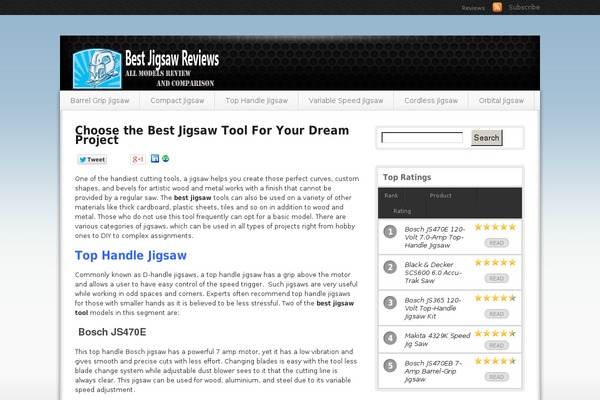Open the Barrel Grip Jigsaw menu item
The height and width of the screenshot is (400, 600).
(99, 101)
